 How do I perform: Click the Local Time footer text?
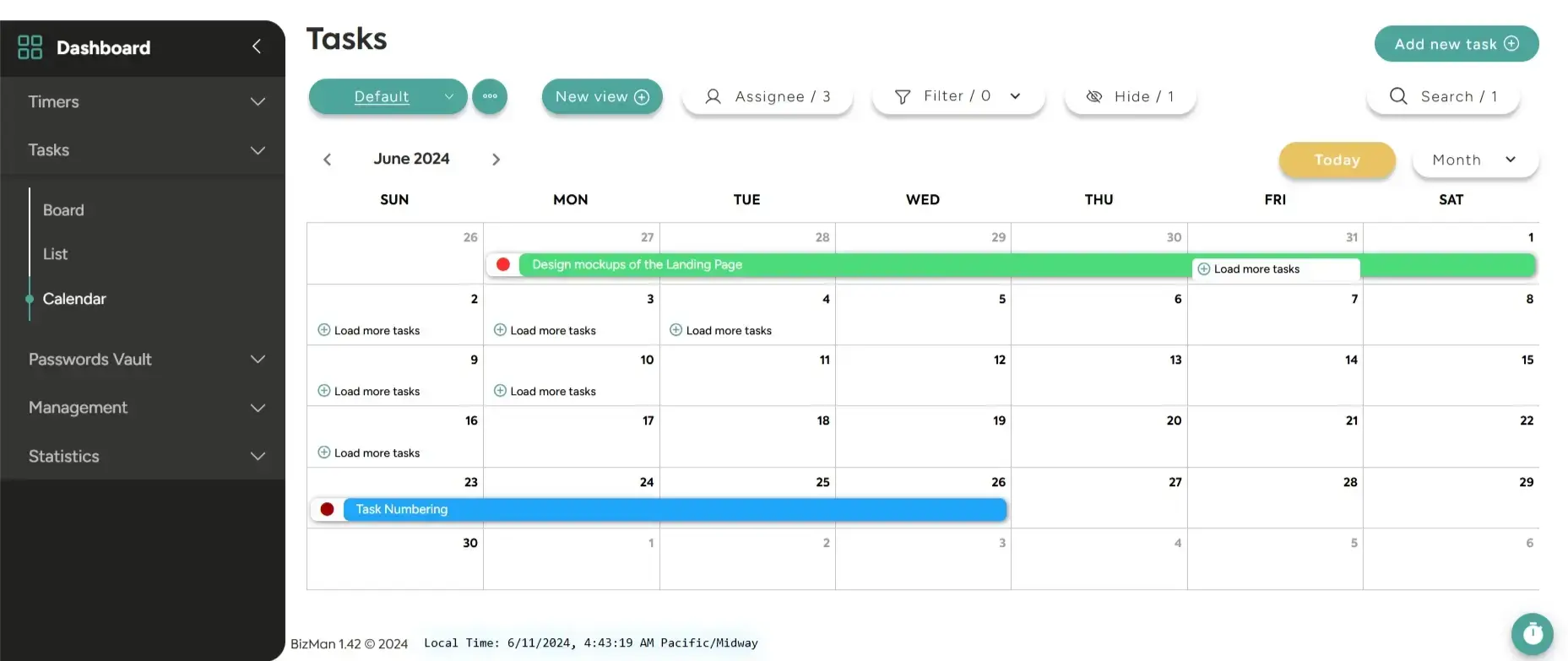pos(591,643)
